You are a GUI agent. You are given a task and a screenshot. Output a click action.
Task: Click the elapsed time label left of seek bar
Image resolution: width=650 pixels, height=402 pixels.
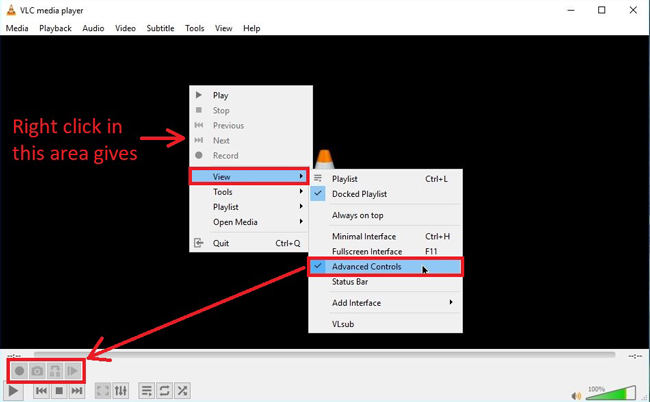(x=14, y=356)
